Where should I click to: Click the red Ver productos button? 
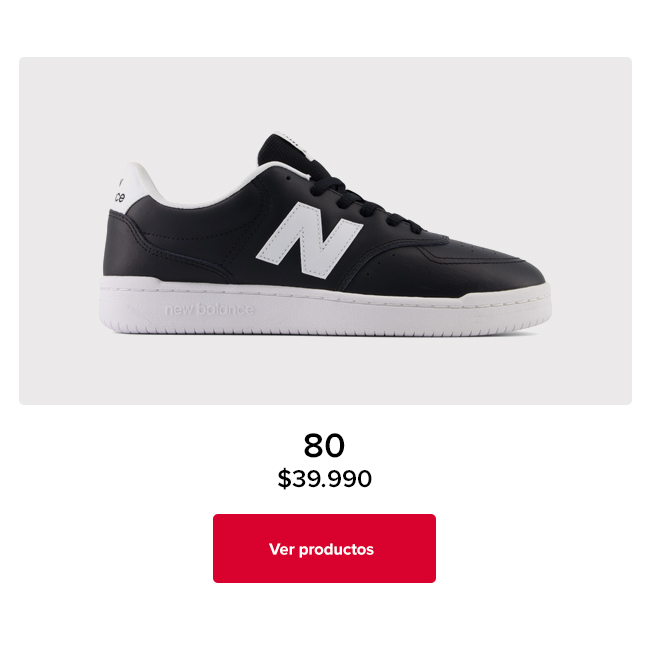pos(324,548)
